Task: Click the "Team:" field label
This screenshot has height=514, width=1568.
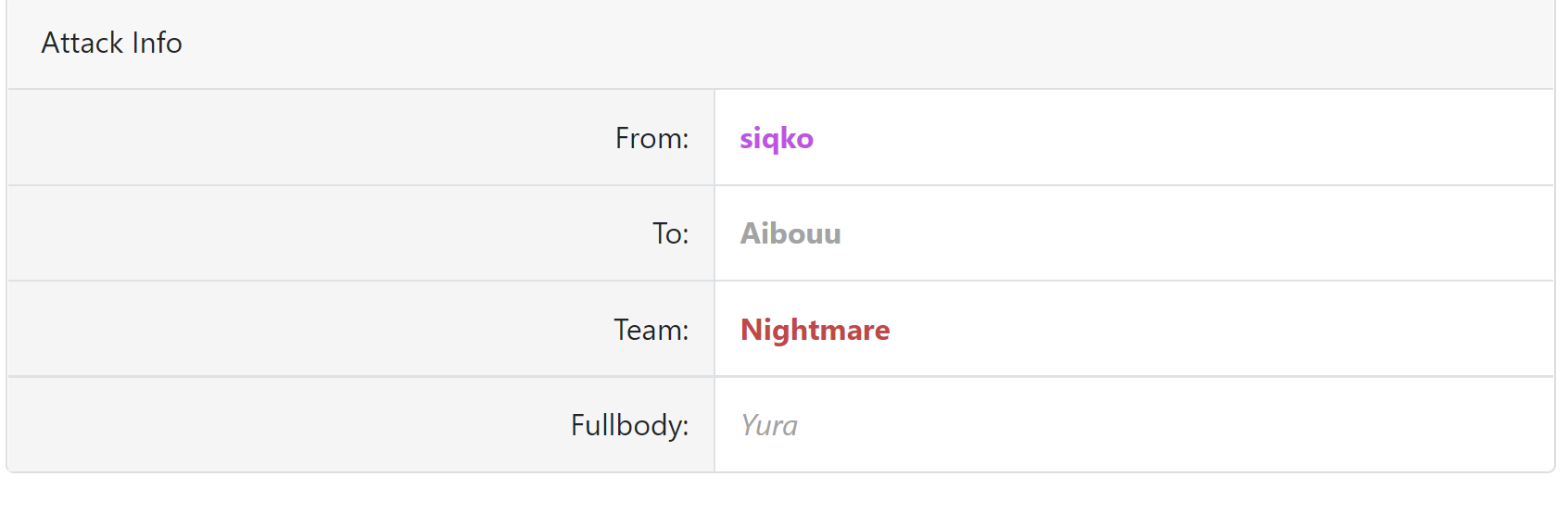Action: coord(651,330)
